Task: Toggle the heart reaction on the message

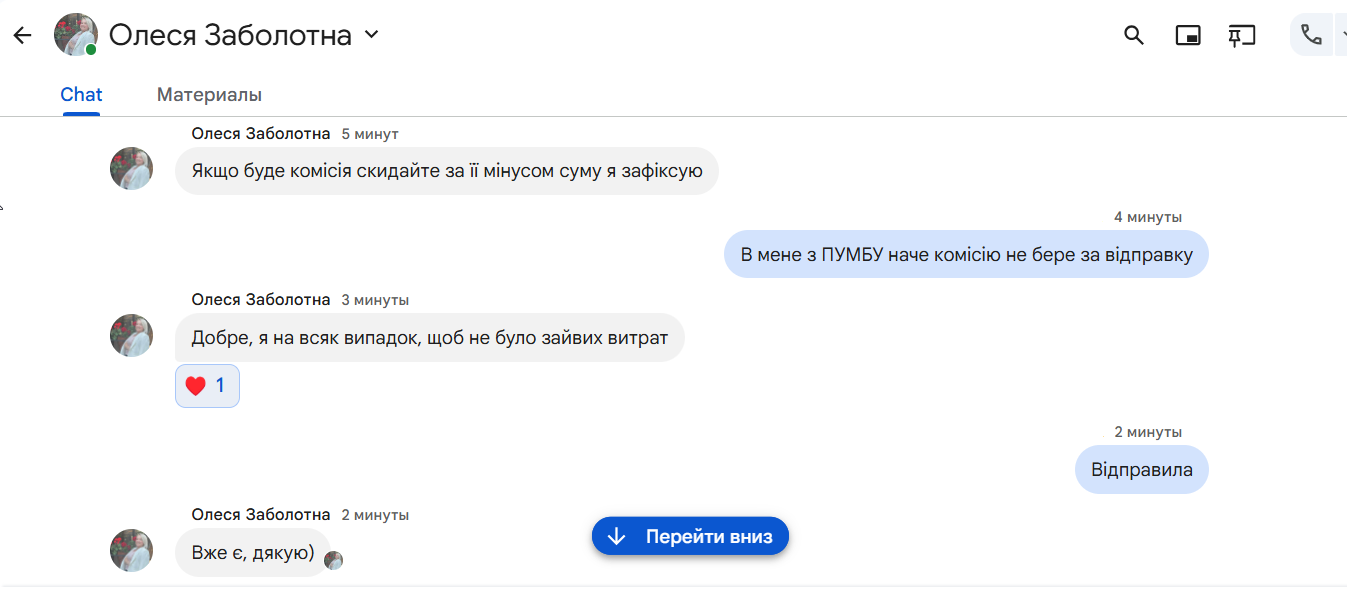Action: click(207, 386)
